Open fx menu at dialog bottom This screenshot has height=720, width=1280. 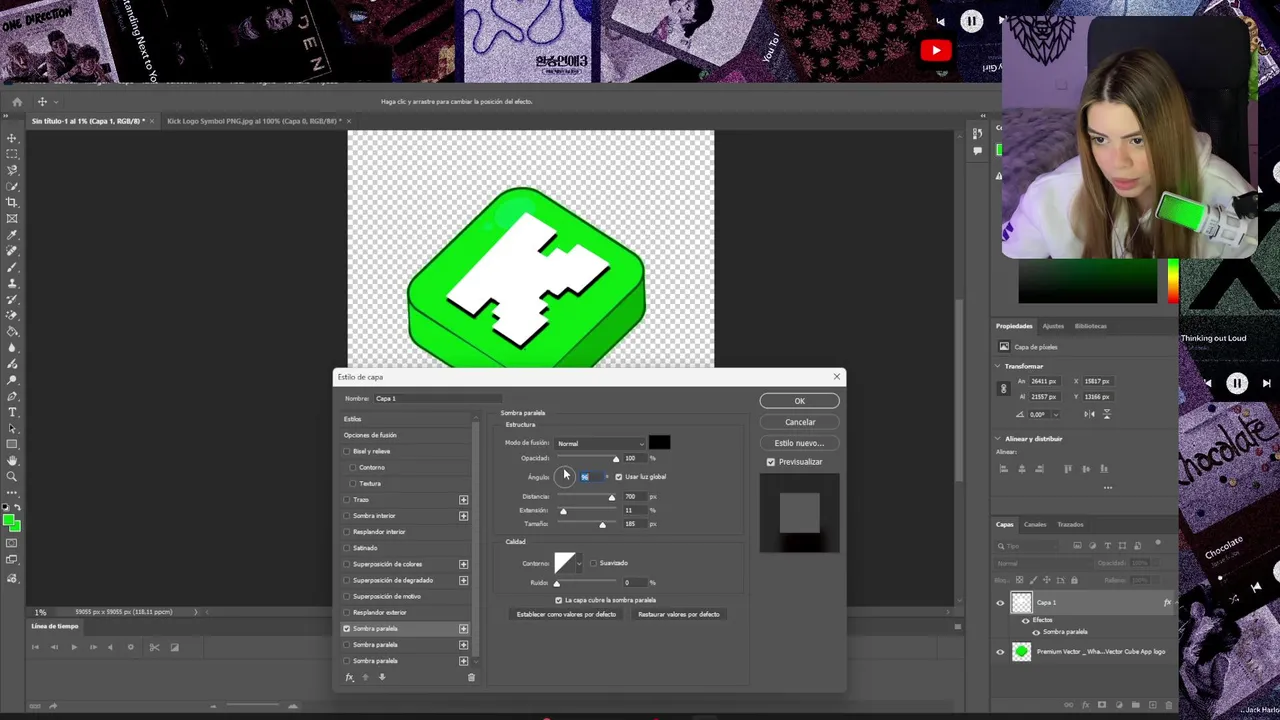(x=349, y=677)
